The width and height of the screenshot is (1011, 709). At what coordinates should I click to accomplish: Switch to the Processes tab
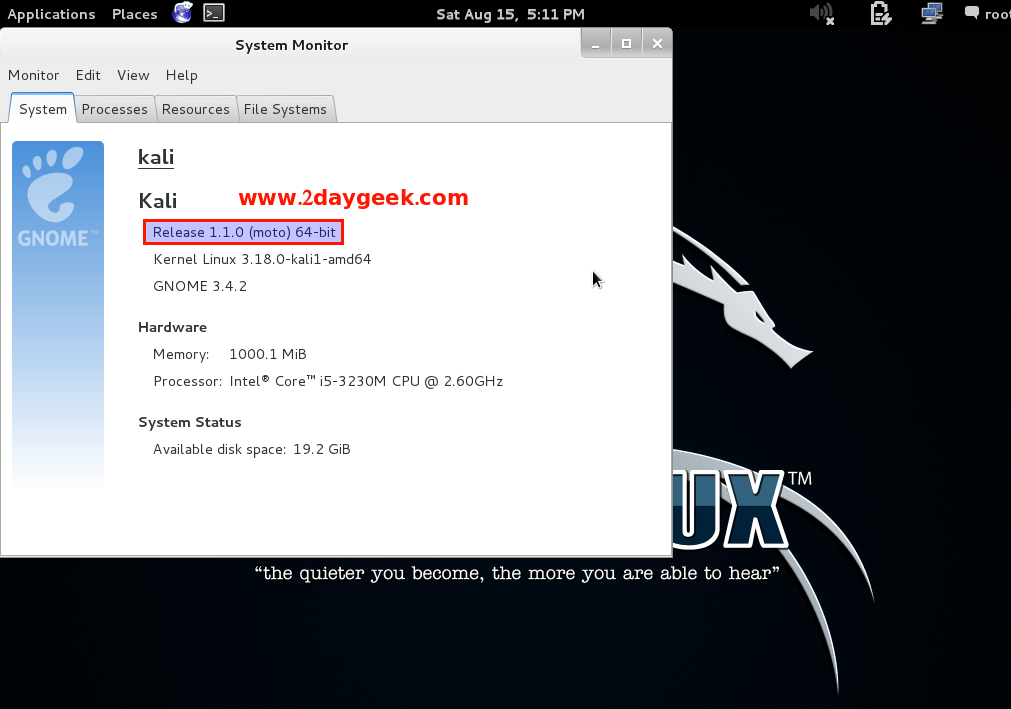pos(115,109)
